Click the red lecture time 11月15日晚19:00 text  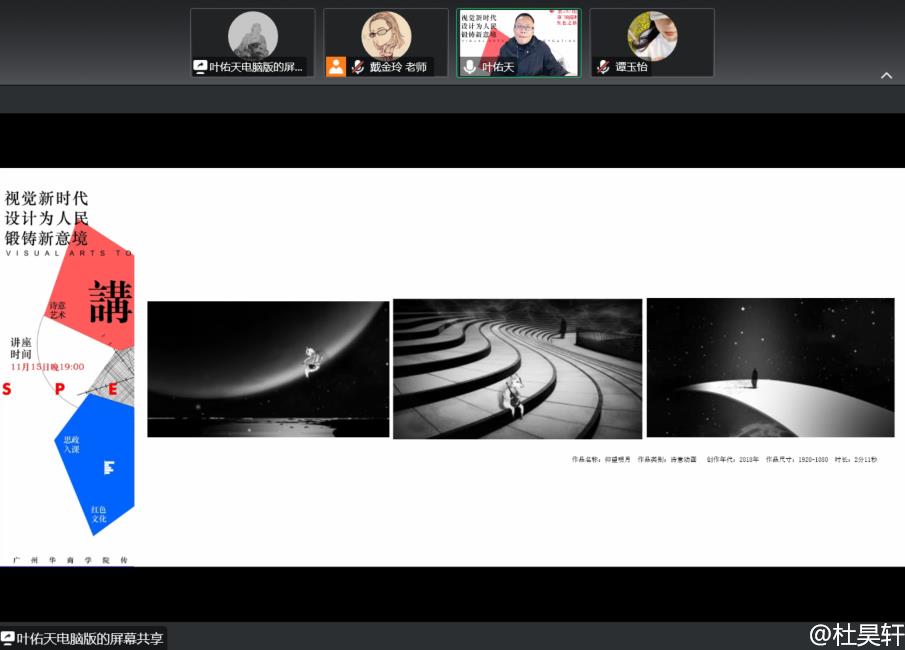[x=47, y=367]
